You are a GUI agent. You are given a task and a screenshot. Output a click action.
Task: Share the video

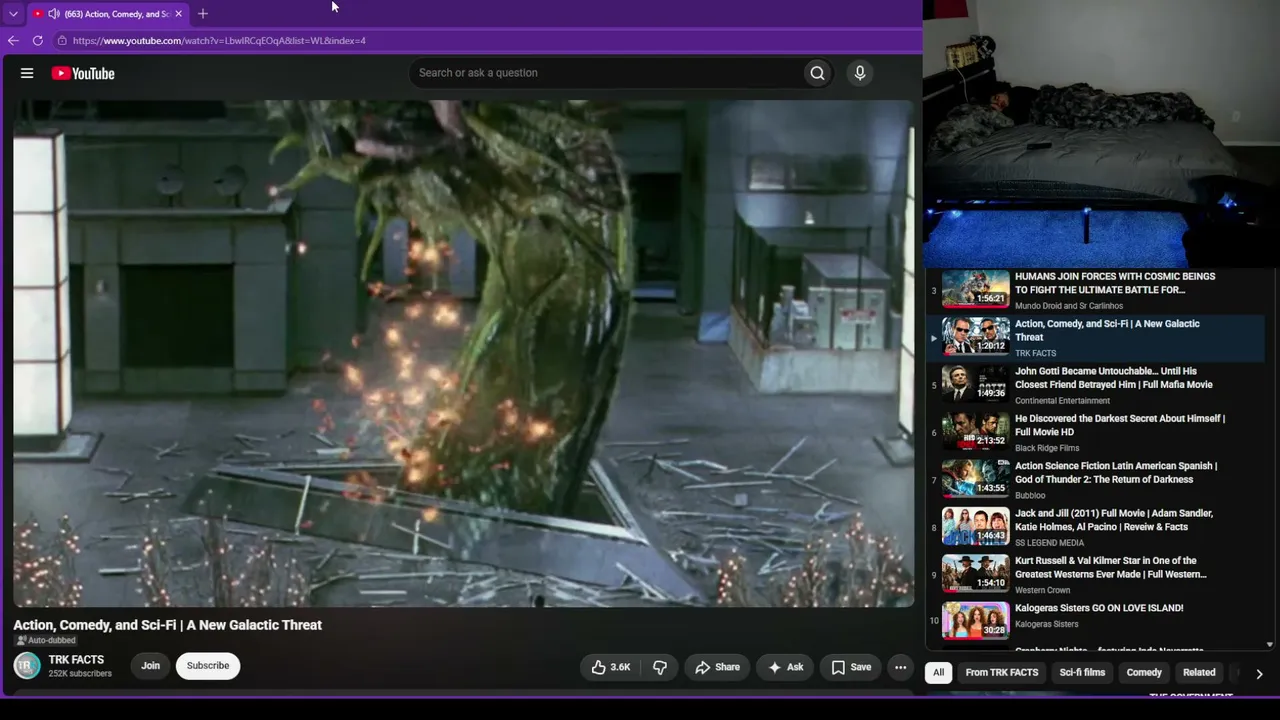[x=717, y=667]
